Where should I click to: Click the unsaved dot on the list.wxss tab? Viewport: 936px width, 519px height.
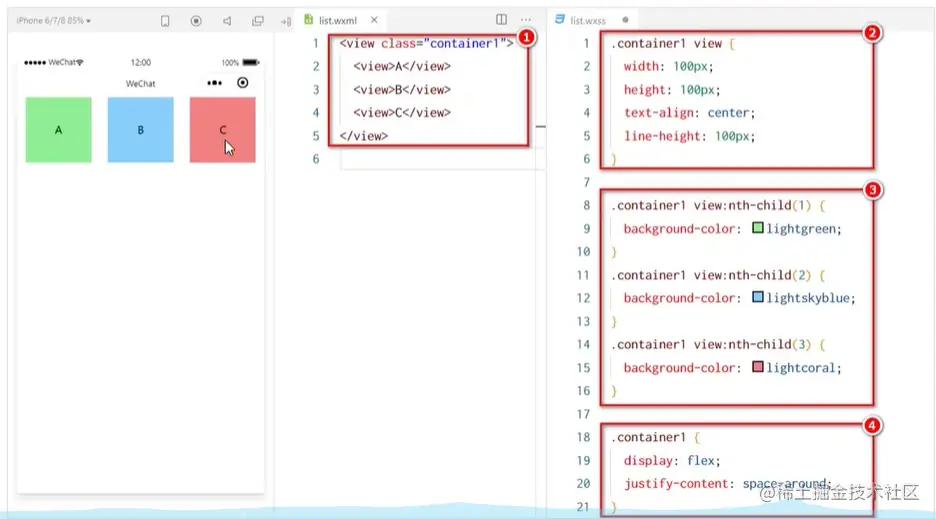625,20
